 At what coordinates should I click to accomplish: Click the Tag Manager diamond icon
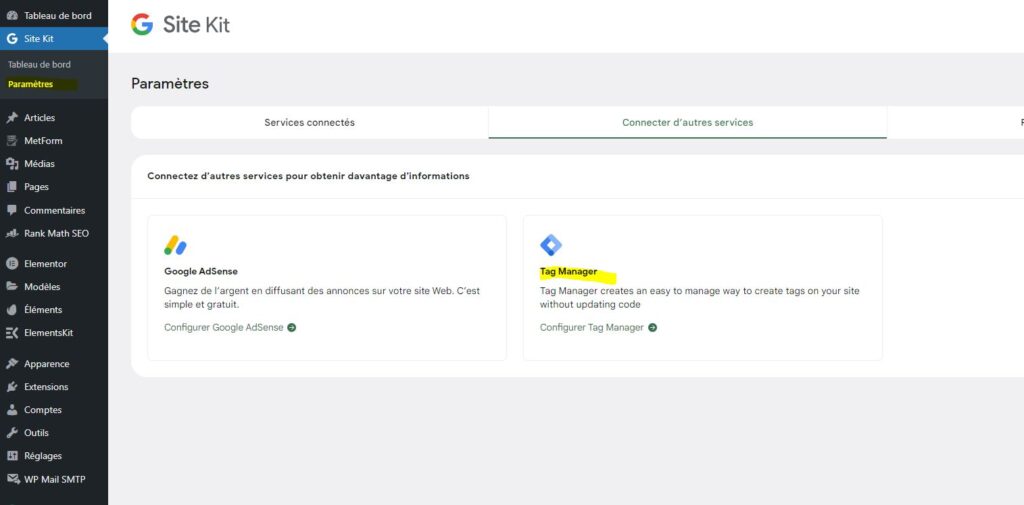[x=551, y=245]
